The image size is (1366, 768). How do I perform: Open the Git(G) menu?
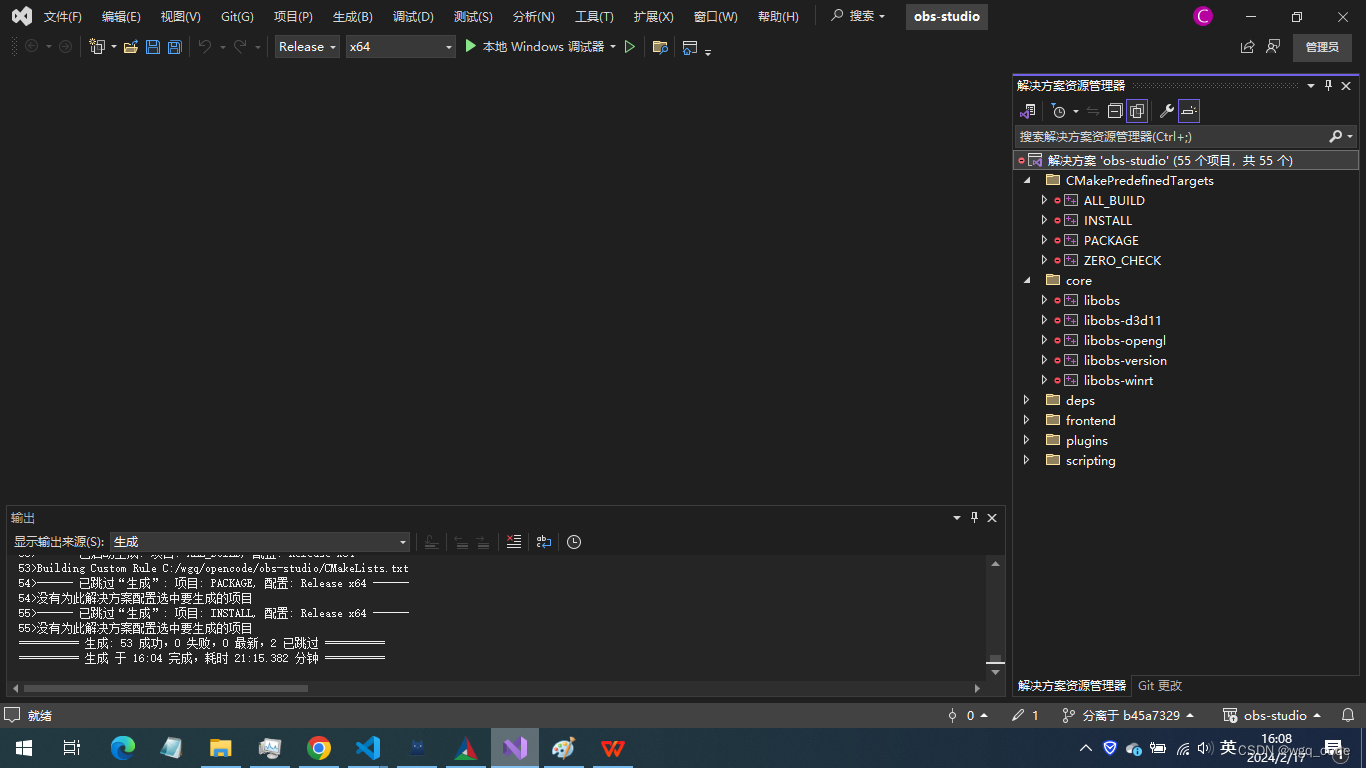(237, 17)
